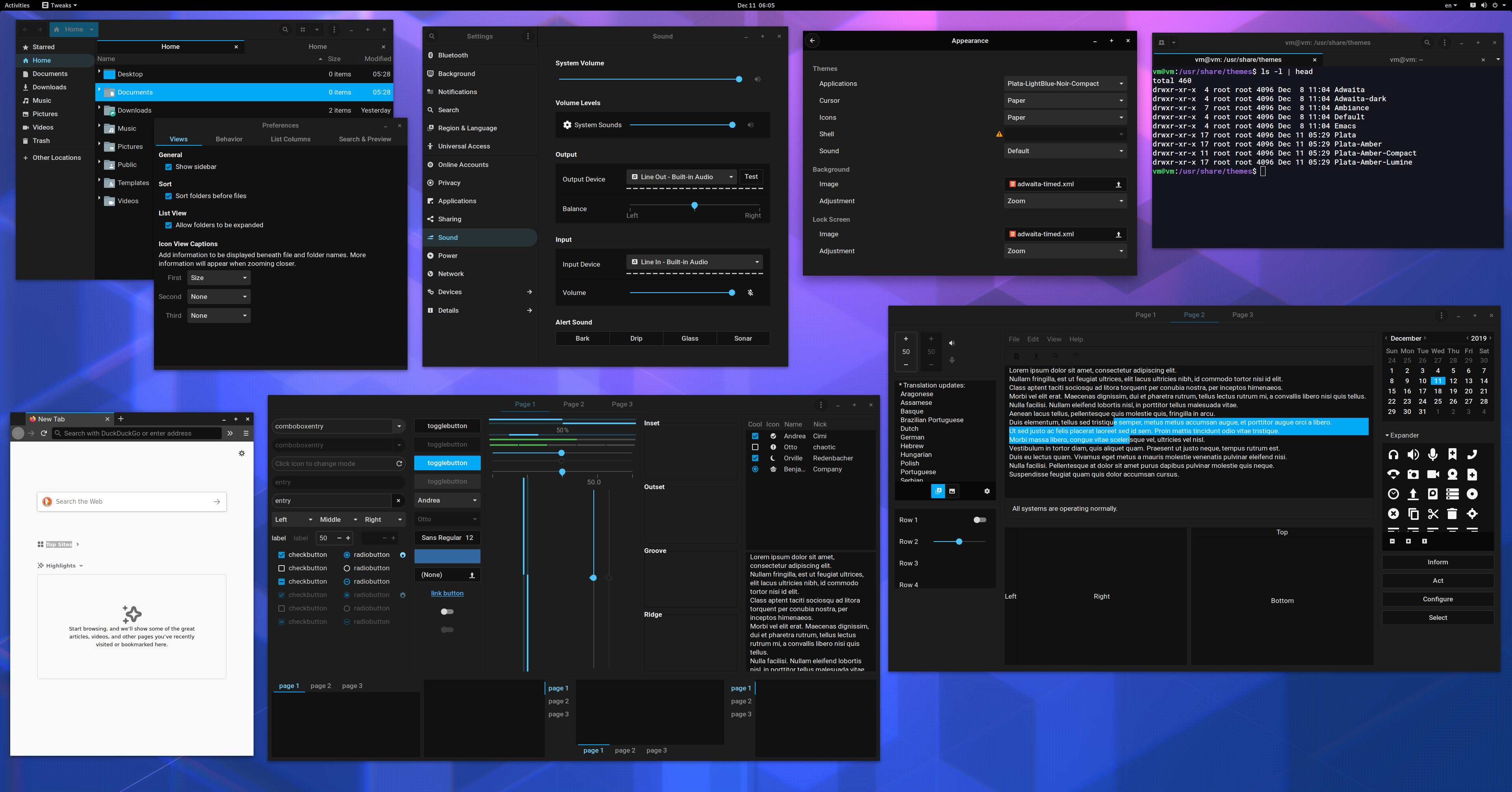1512x792 pixels.
Task: Click the speaker volume icon beside the 50 spinner
Action: (x=952, y=343)
